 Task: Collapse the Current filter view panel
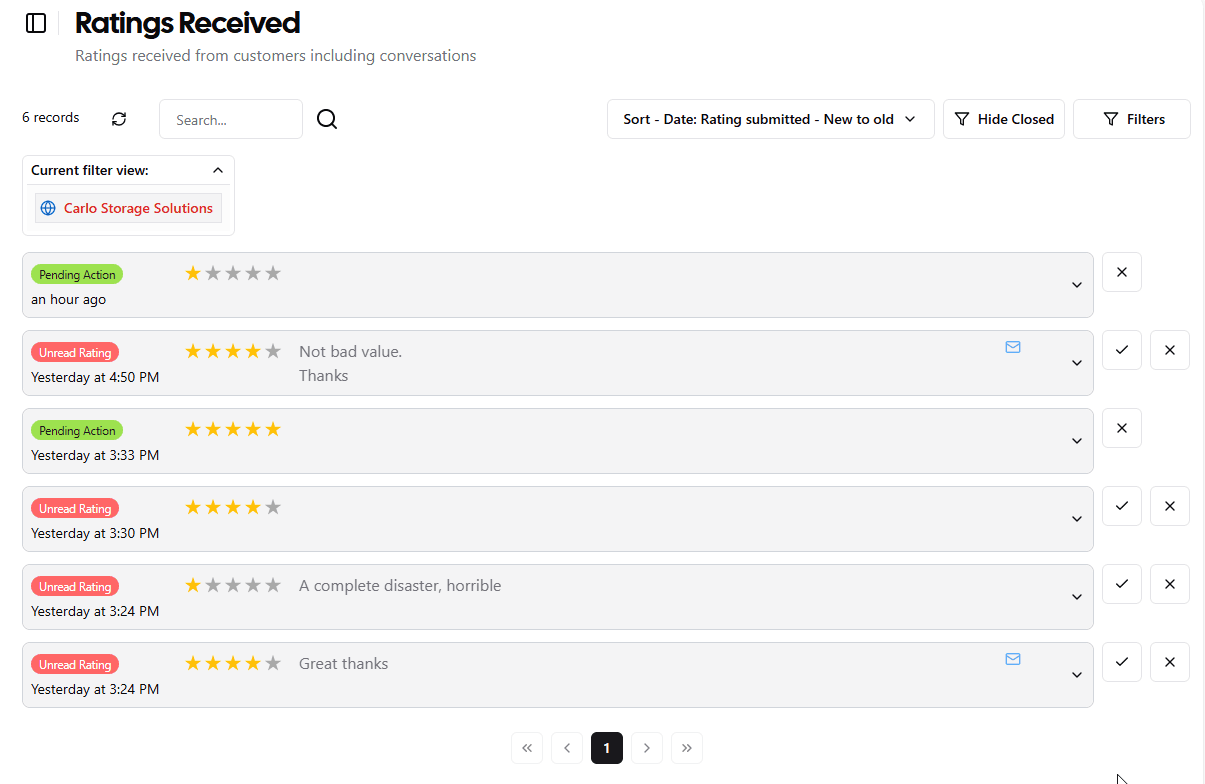(218, 170)
